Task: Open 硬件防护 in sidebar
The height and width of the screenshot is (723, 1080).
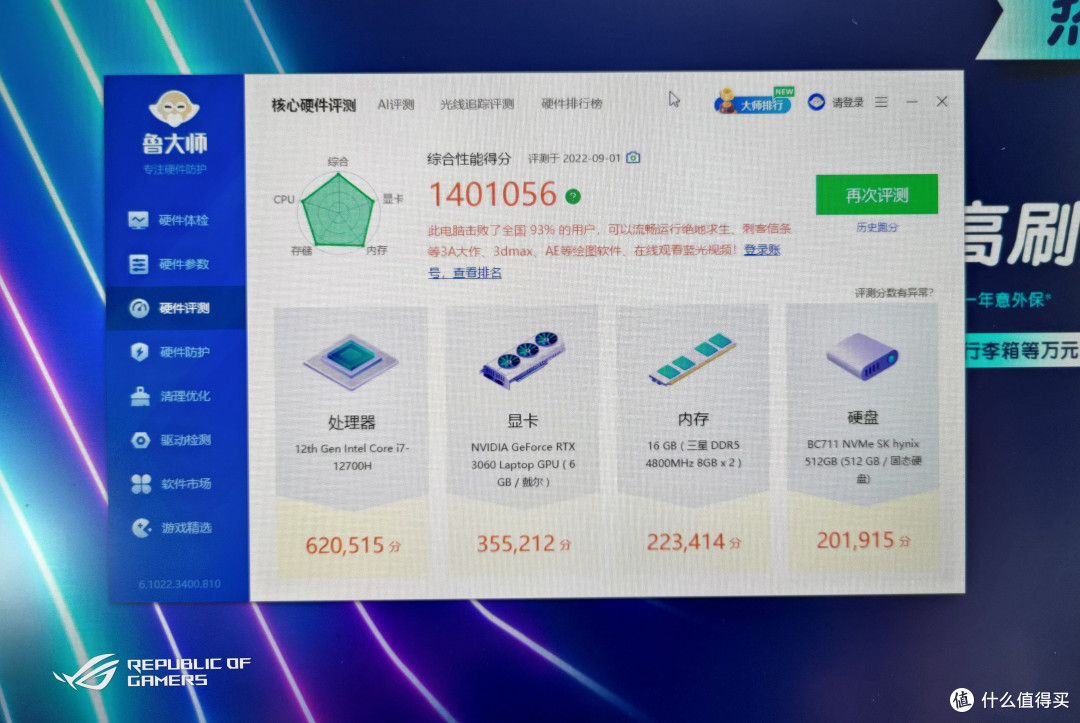Action: pyautogui.click(x=170, y=352)
